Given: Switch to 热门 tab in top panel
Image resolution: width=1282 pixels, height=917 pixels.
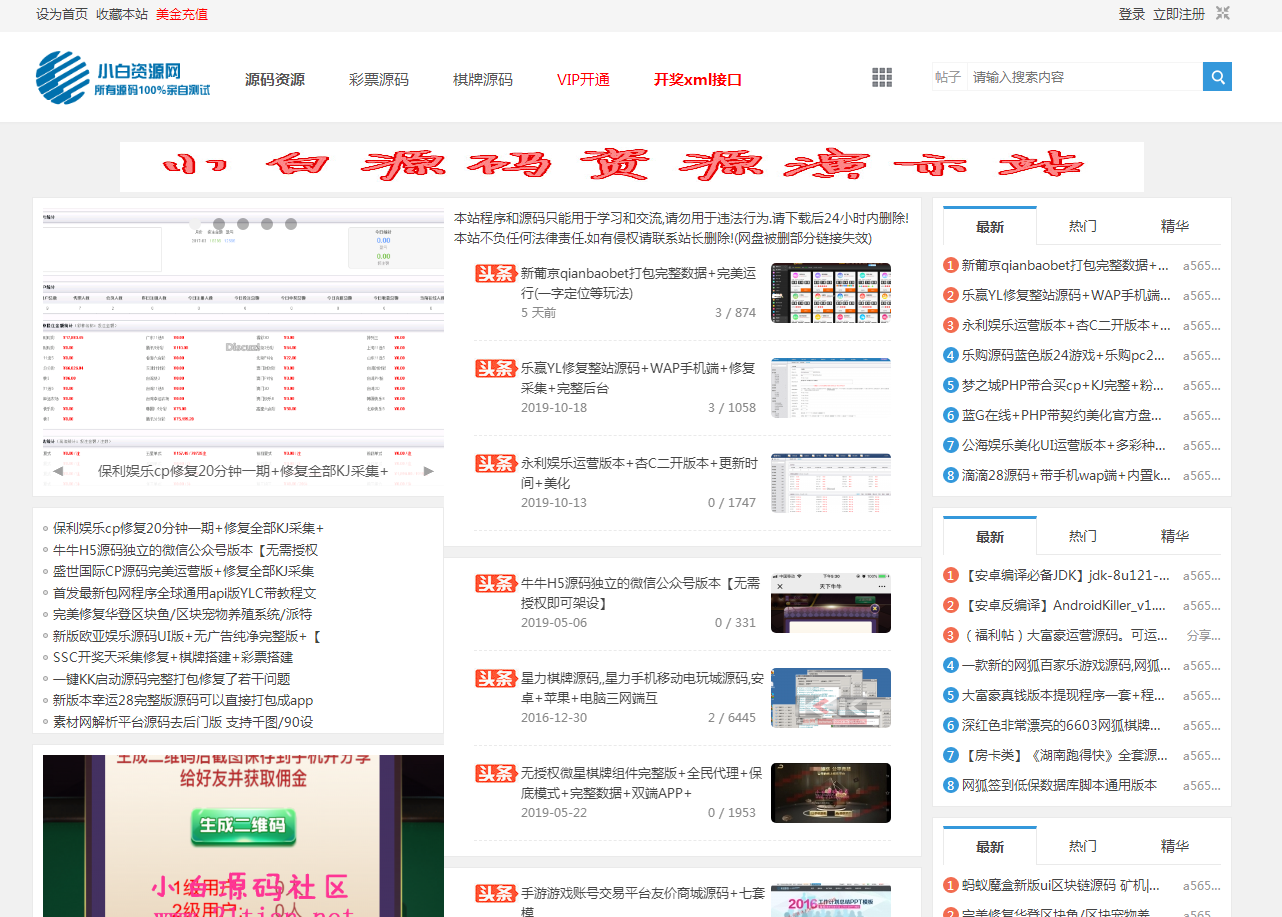Looking at the screenshot, I should pos(1082,226).
